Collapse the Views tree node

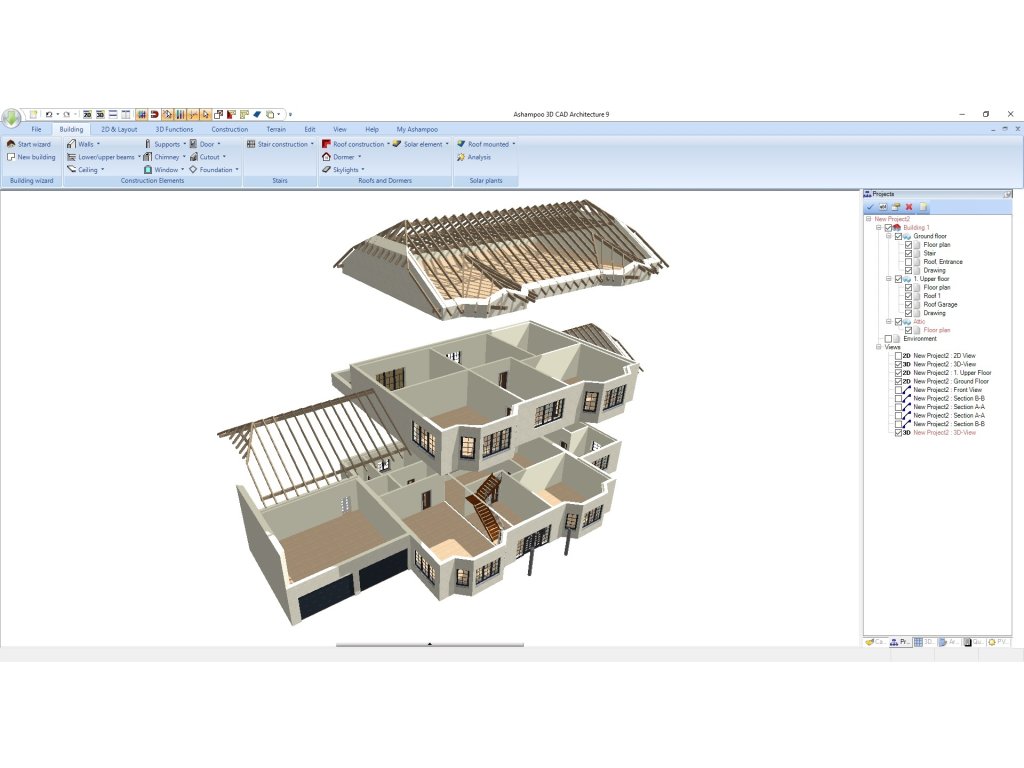879,347
